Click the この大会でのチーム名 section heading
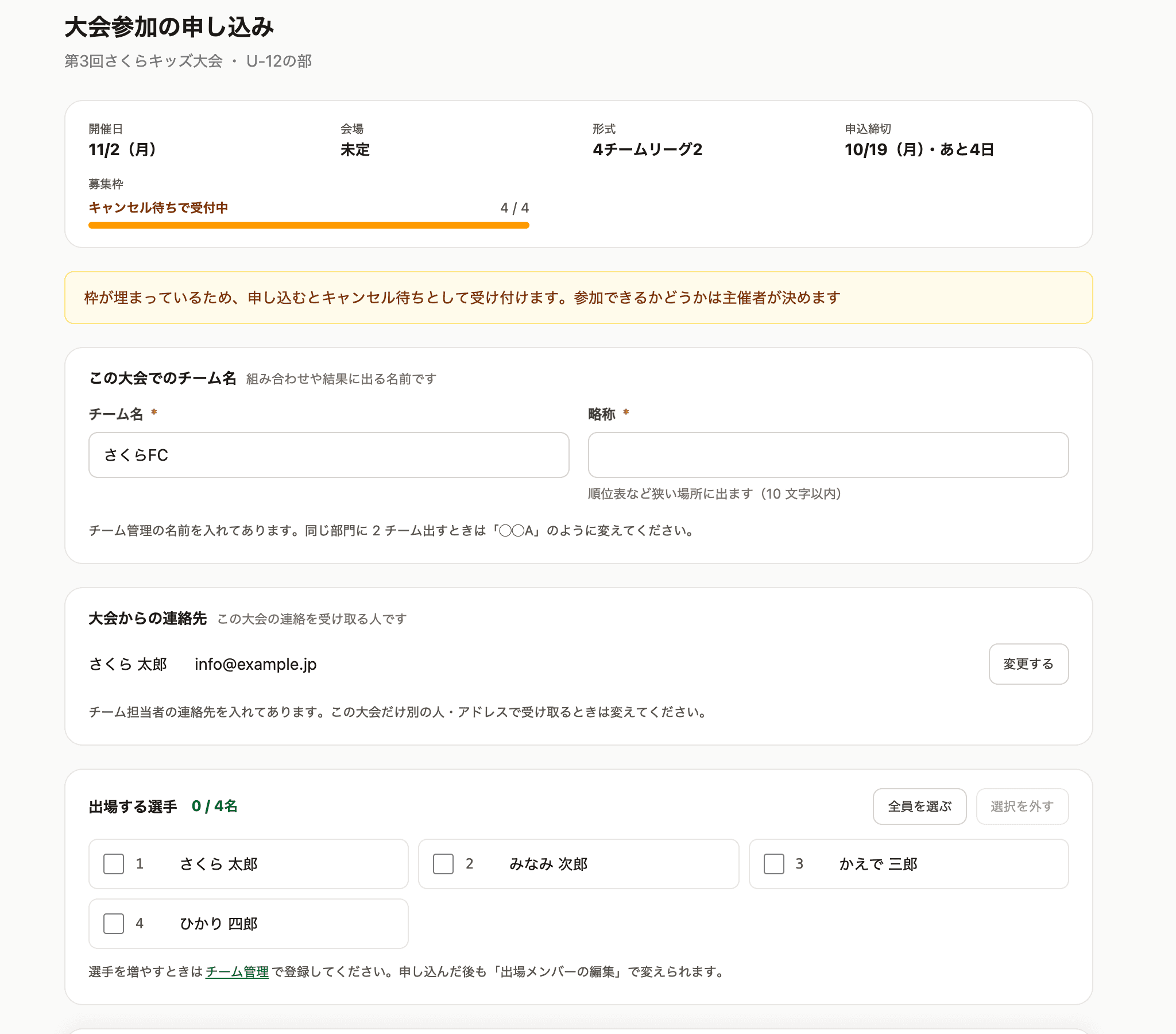Viewport: 1176px width, 1034px height. (163, 378)
